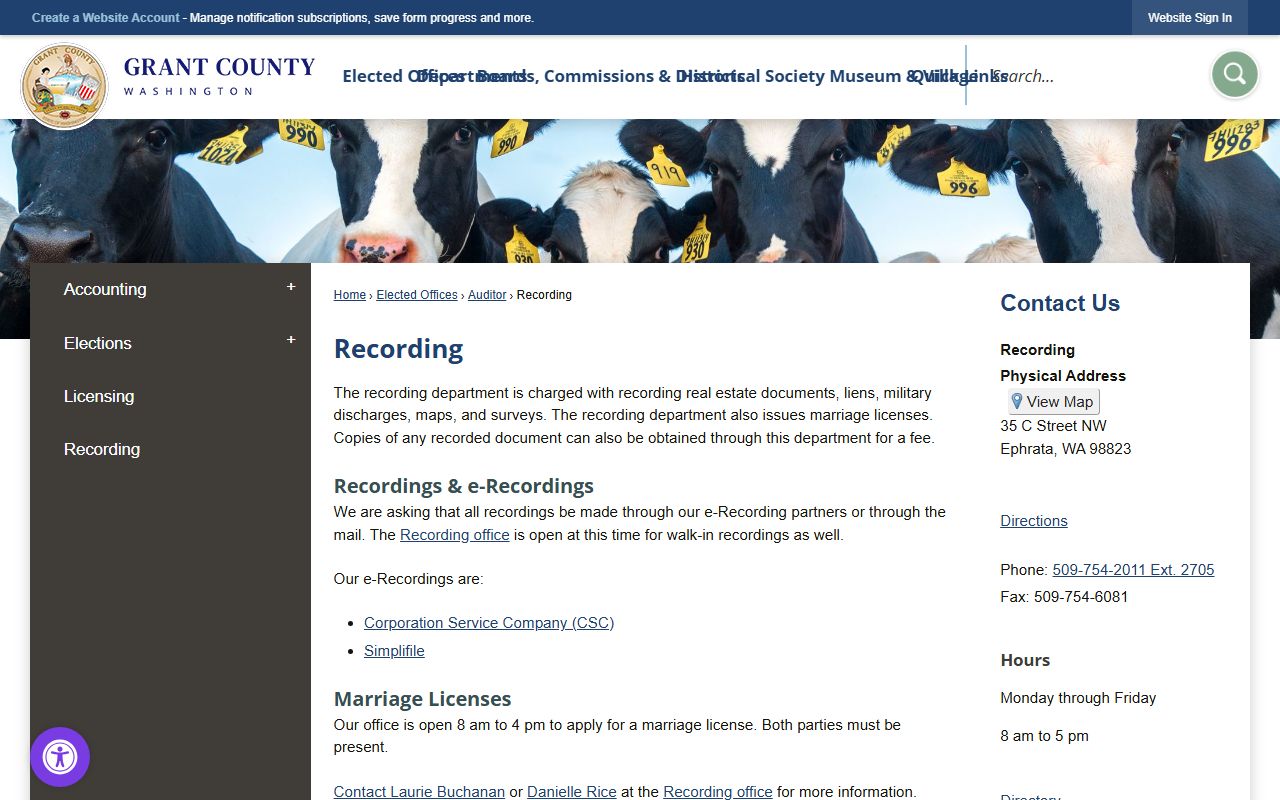Open Corporation Service Company (CSC) link
This screenshot has width=1280, height=800.
488,623
